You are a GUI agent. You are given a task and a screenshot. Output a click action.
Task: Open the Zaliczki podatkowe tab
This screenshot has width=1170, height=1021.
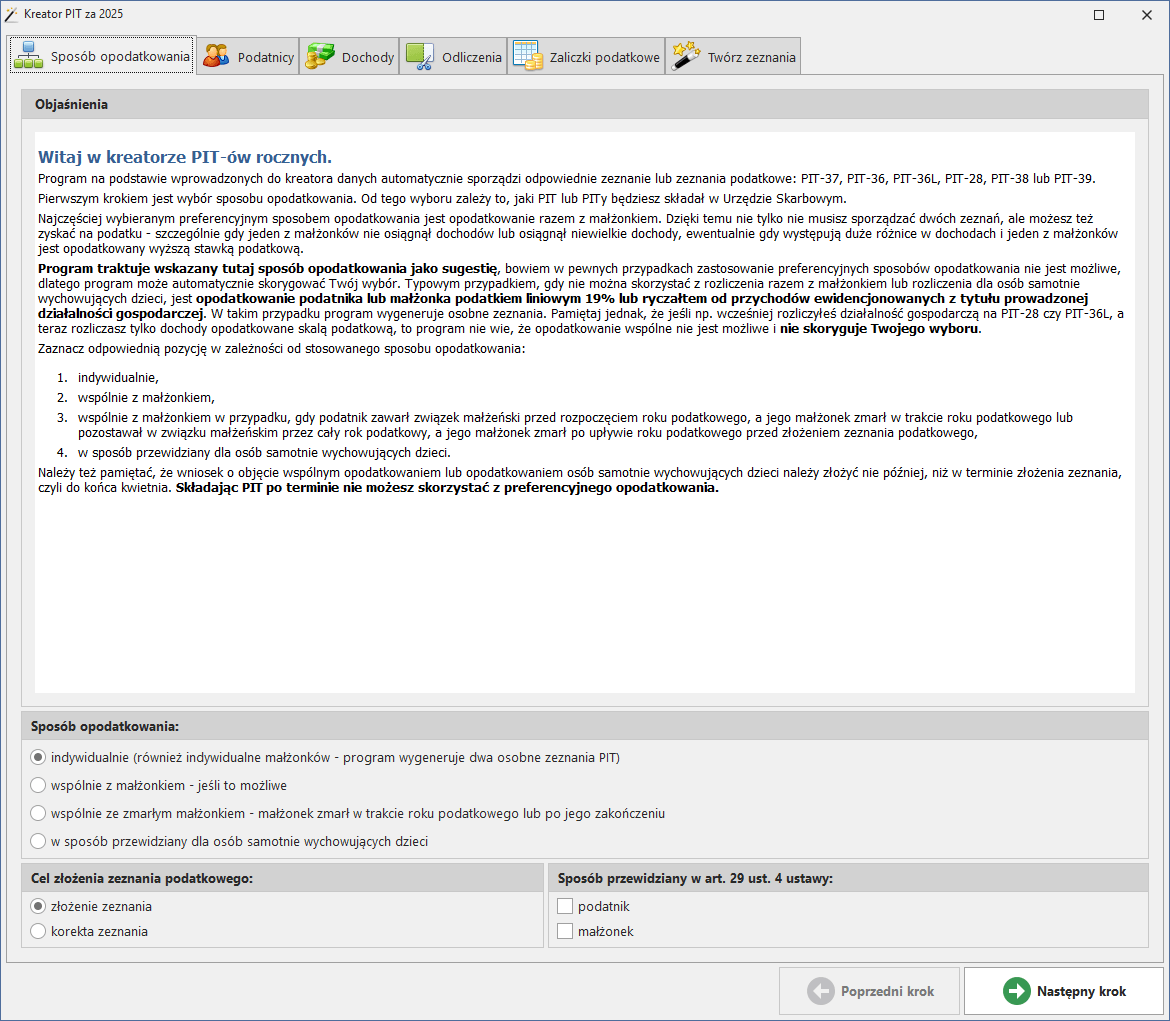tap(586, 57)
